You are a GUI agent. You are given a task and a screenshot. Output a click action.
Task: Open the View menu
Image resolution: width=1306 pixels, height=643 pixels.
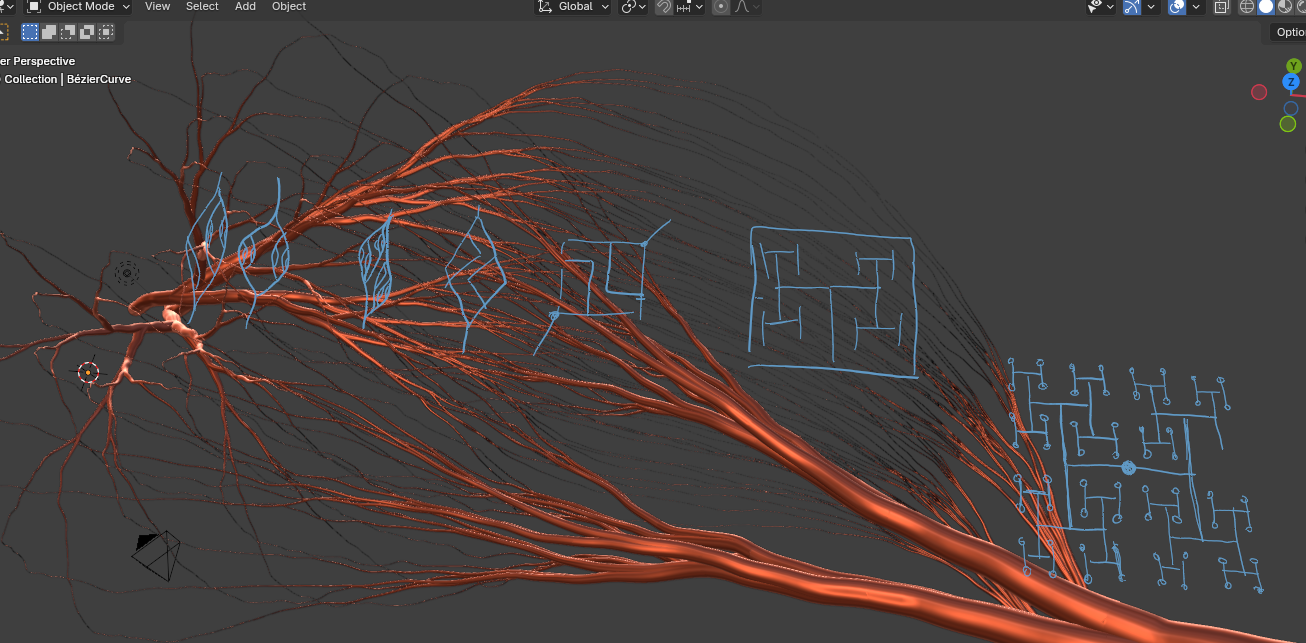[157, 7]
